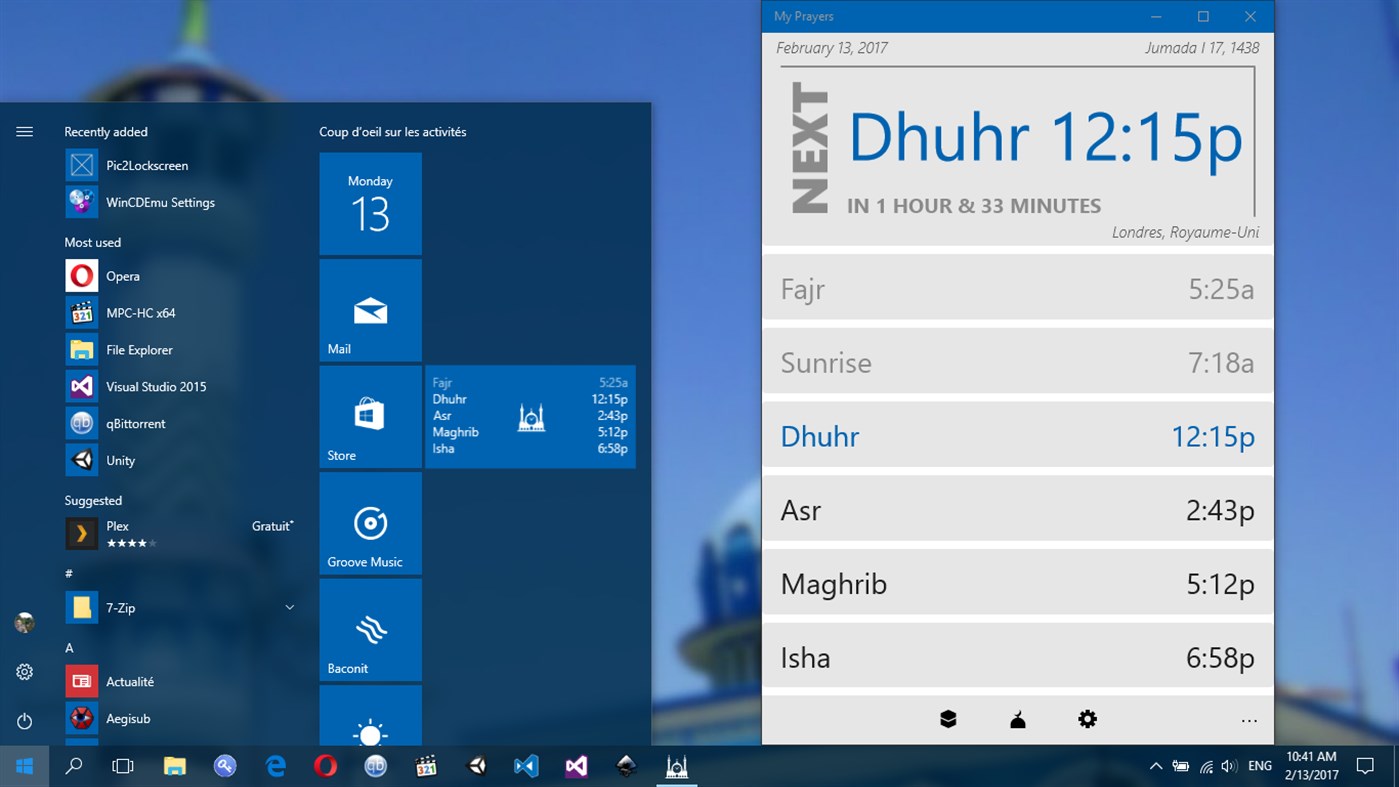Launch Groove Music from its tile
The width and height of the screenshot is (1399, 787).
pos(370,523)
